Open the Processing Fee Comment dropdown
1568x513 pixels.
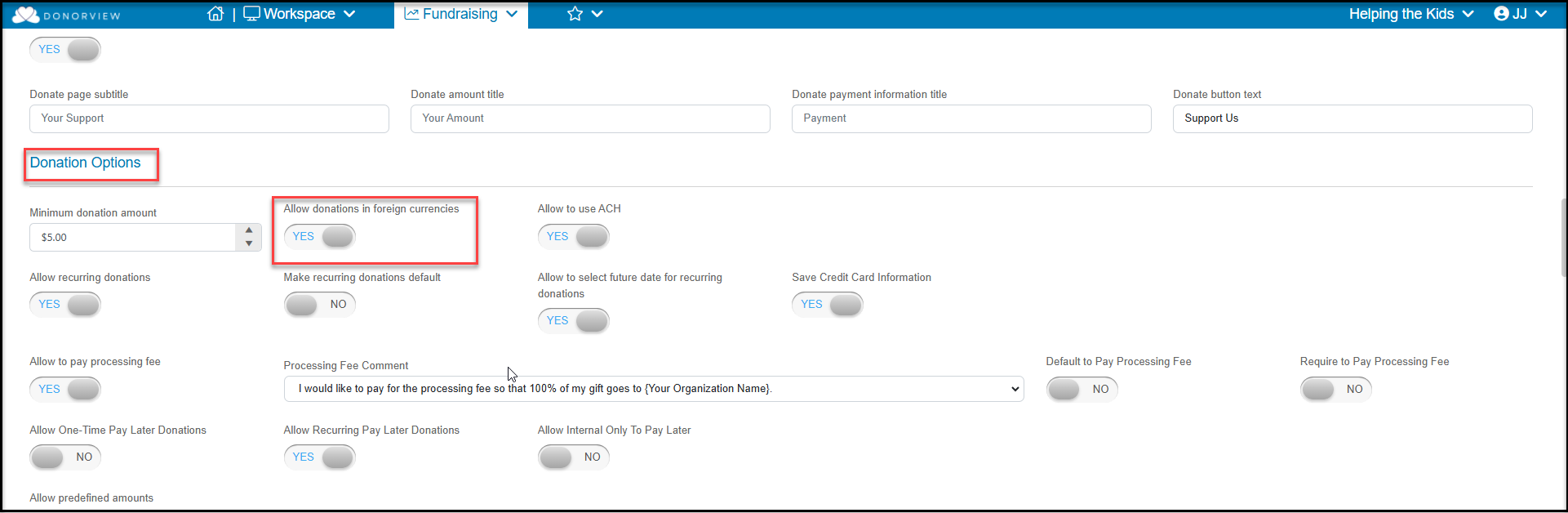pos(654,389)
